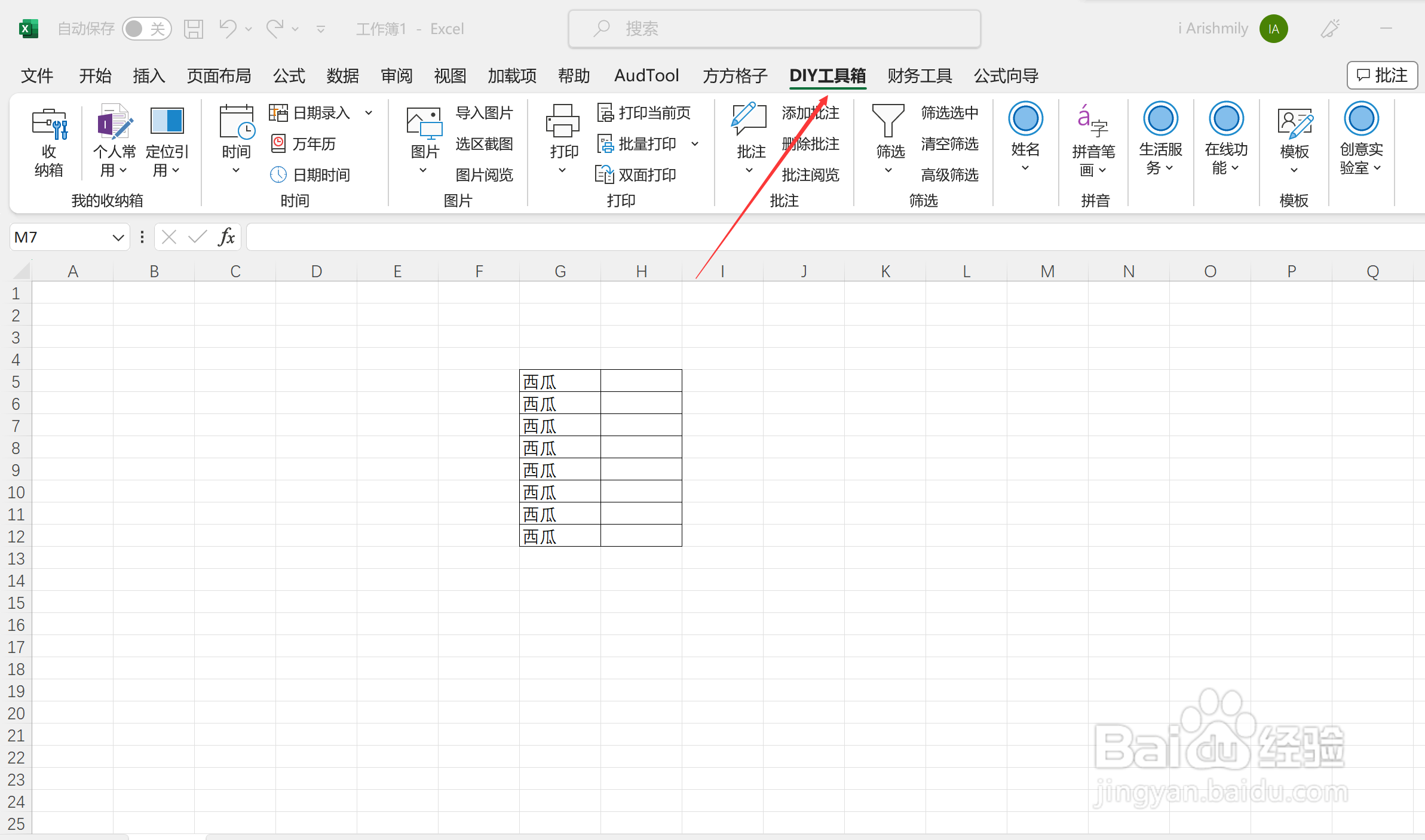Click cell G5 containing 西瓜
The height and width of the screenshot is (840, 1425).
point(560,381)
